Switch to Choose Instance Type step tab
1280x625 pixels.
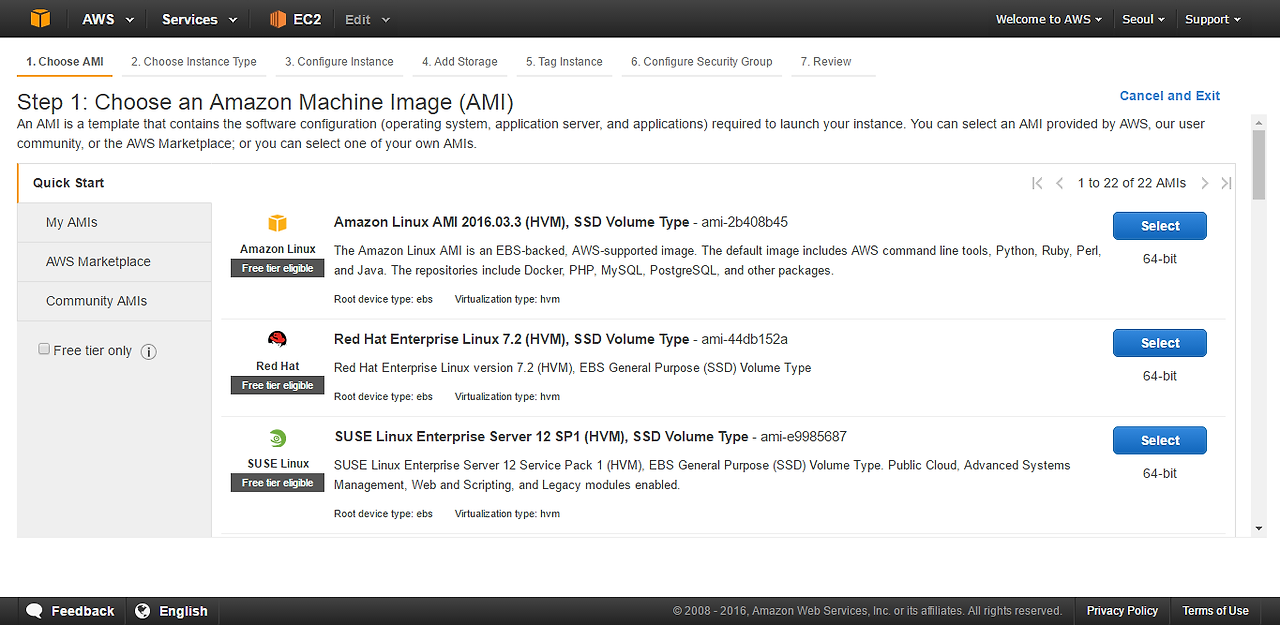point(194,62)
